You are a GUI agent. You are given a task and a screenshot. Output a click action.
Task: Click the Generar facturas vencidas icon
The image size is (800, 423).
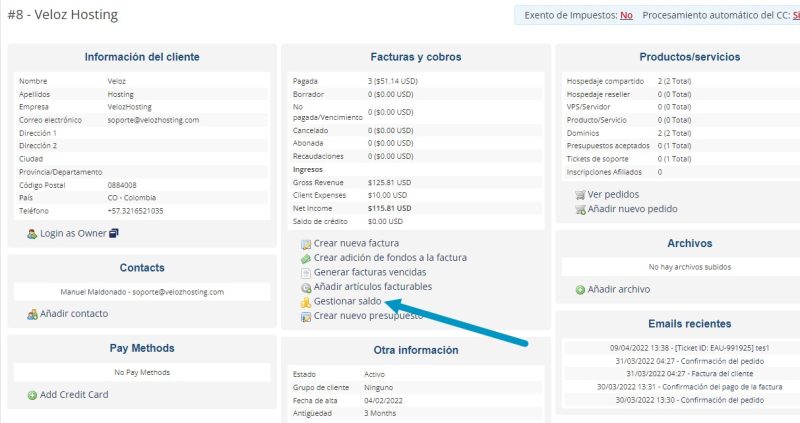306,273
